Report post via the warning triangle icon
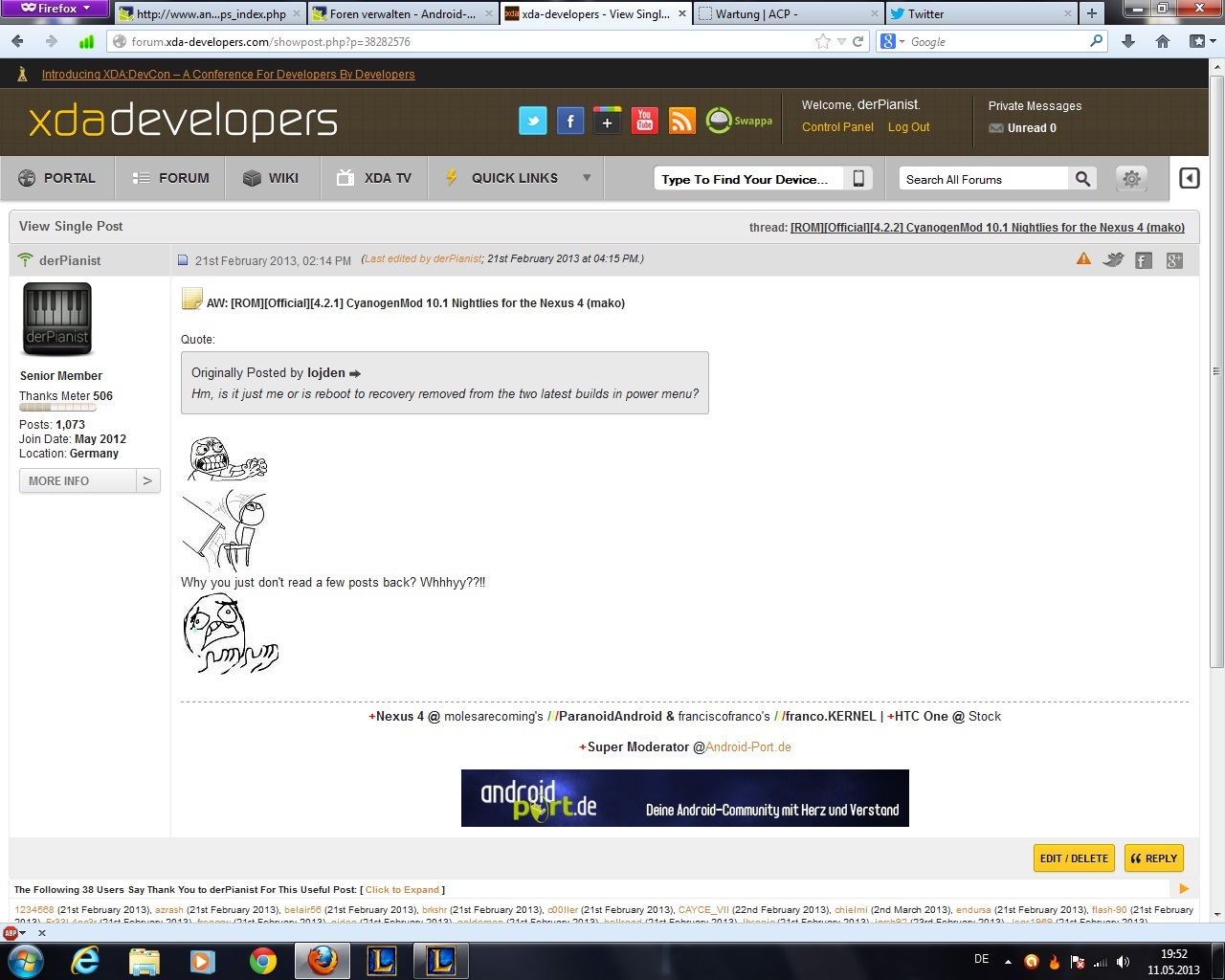 point(1083,259)
